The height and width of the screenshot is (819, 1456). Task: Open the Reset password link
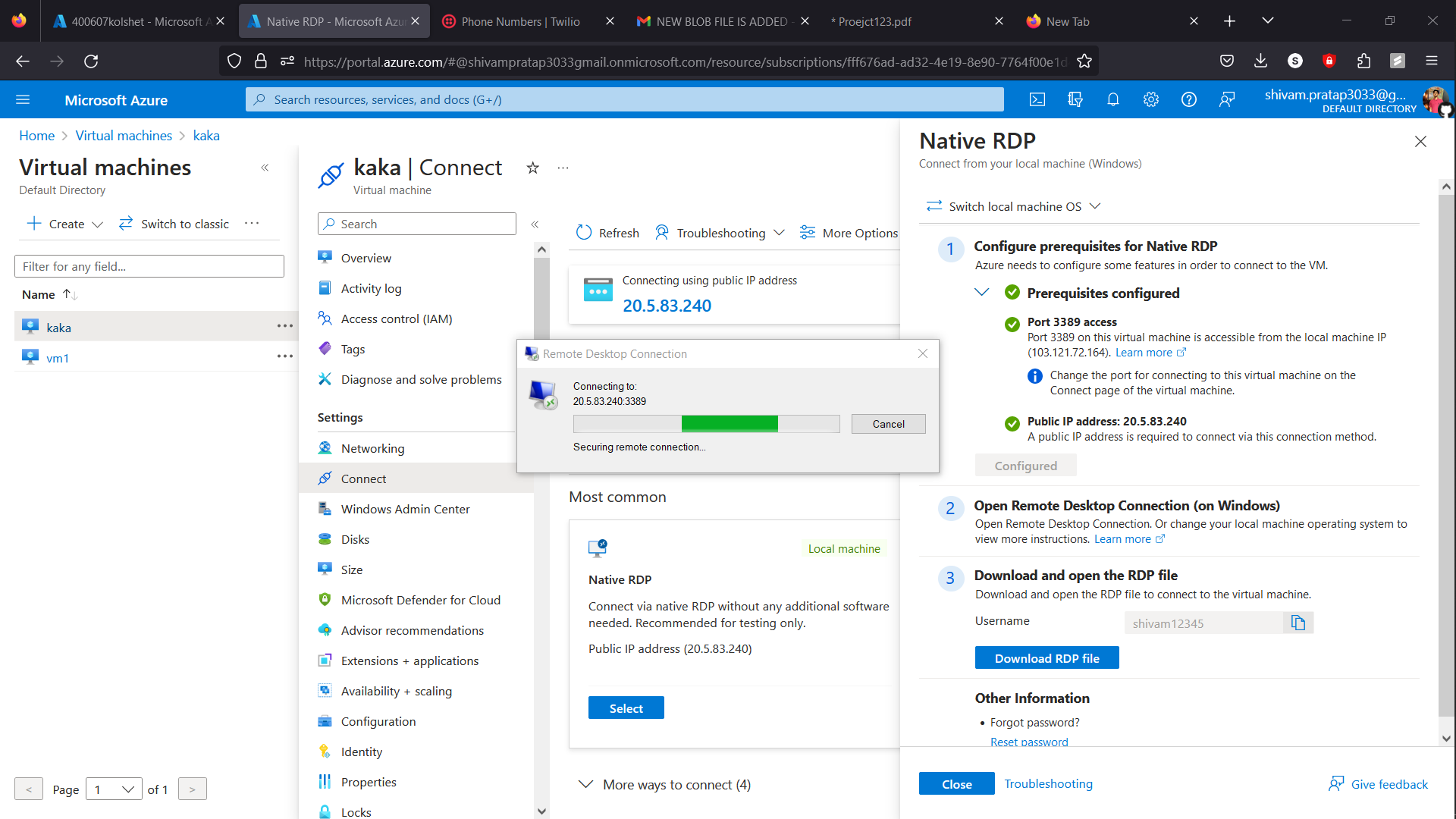click(x=1028, y=742)
